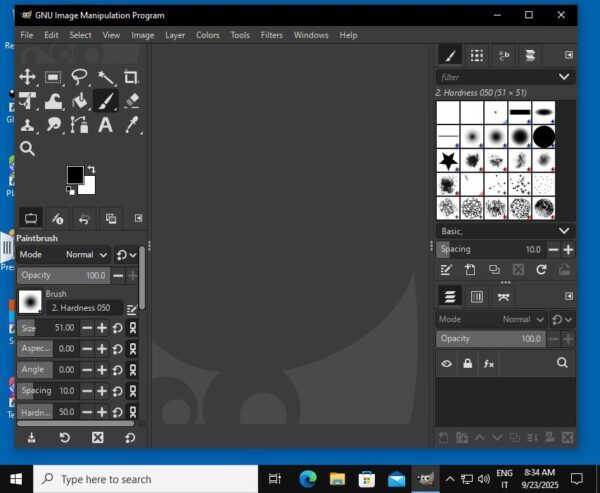Viewport: 600px width, 493px height.
Task: Switch to the Patterns tab
Action: coord(476,56)
